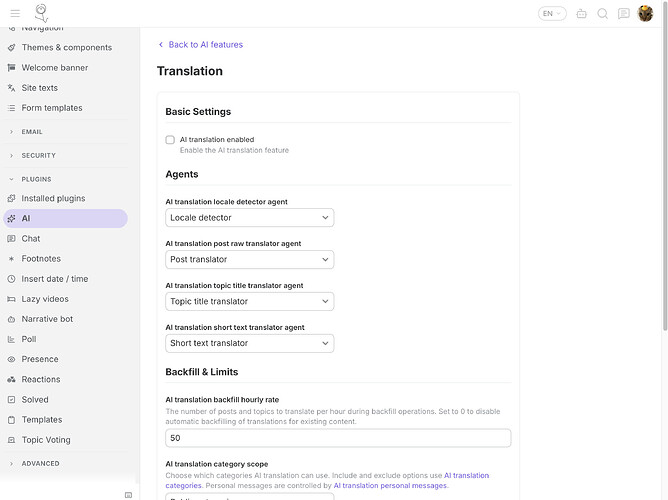Click the backfill hourly rate field

click(x=338, y=438)
